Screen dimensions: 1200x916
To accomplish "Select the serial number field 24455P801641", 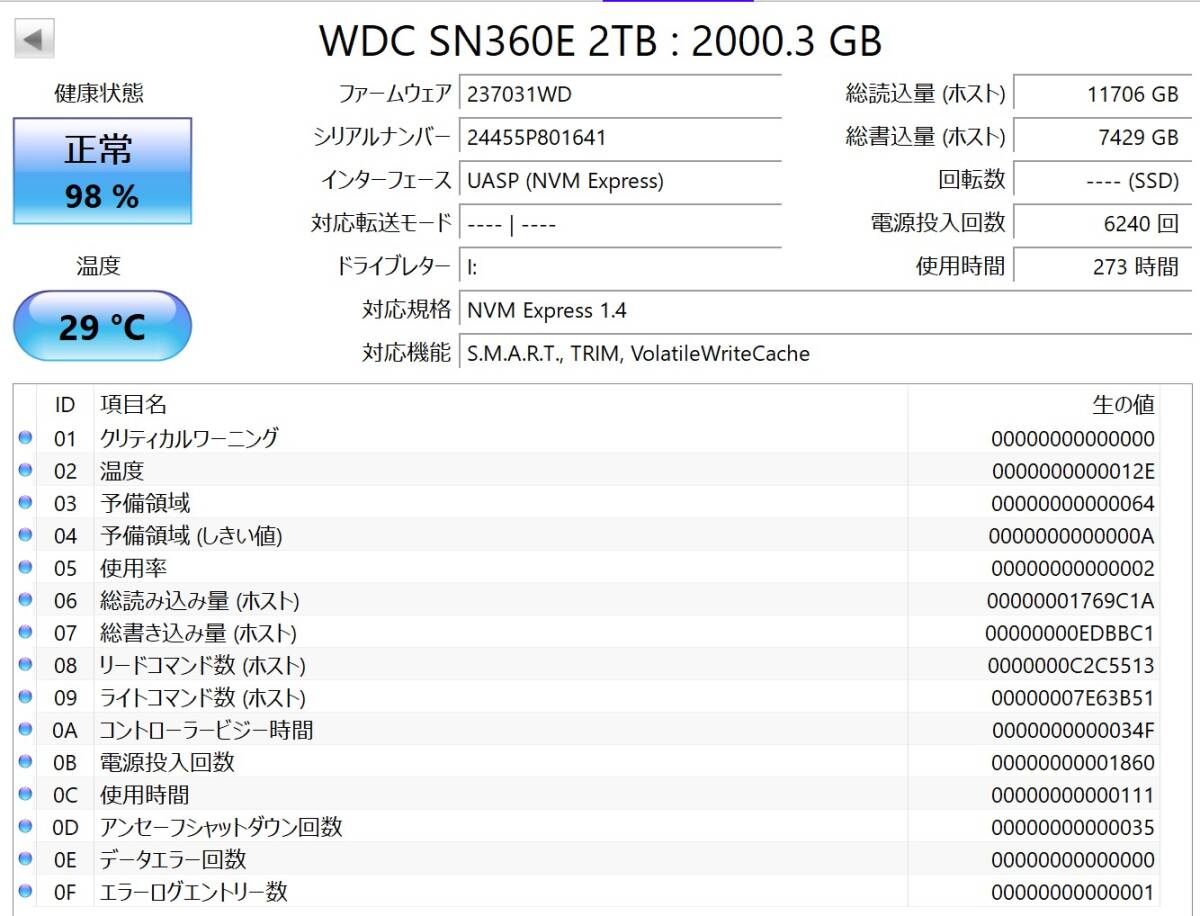I will click(x=620, y=137).
